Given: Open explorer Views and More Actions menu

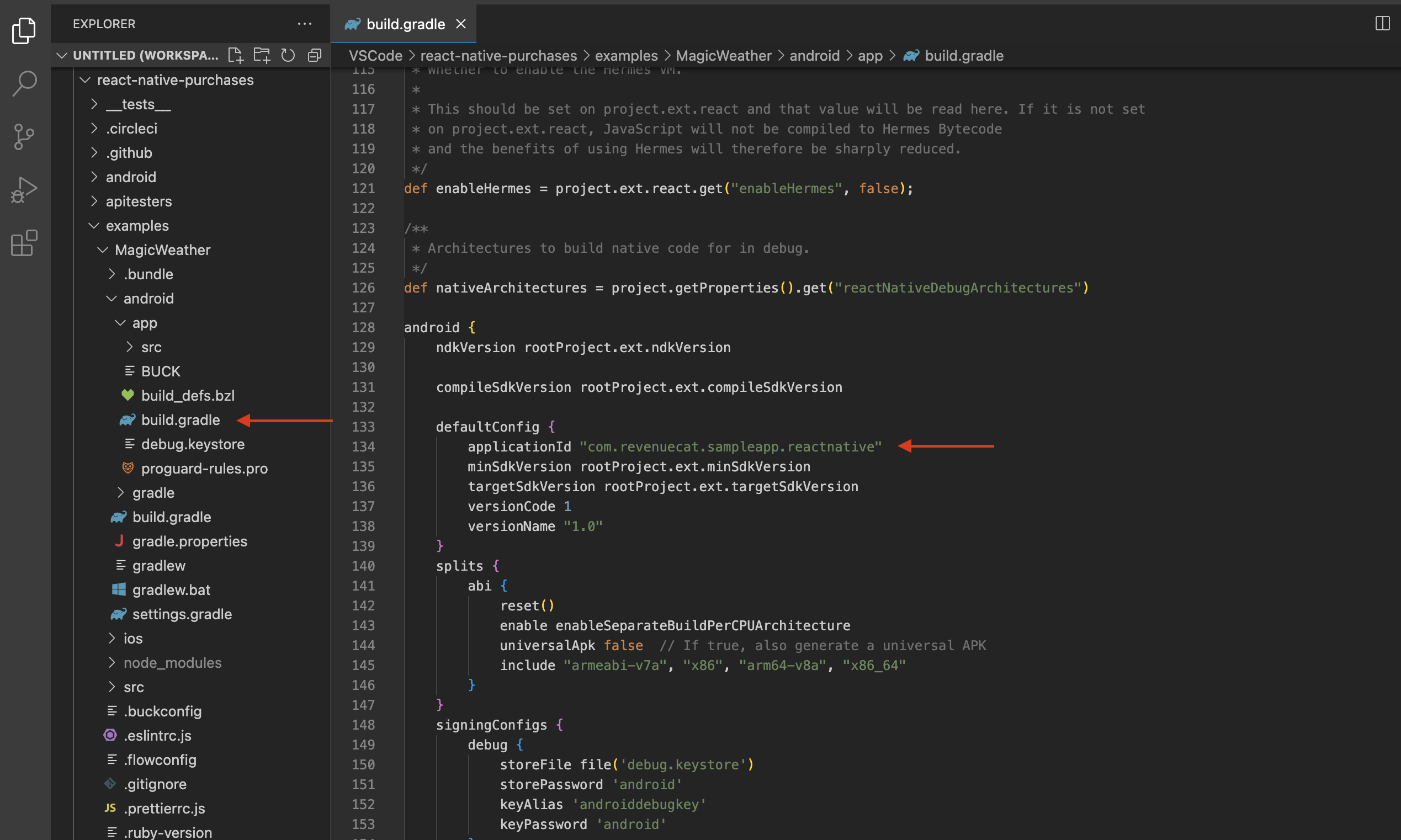Looking at the screenshot, I should coord(305,24).
